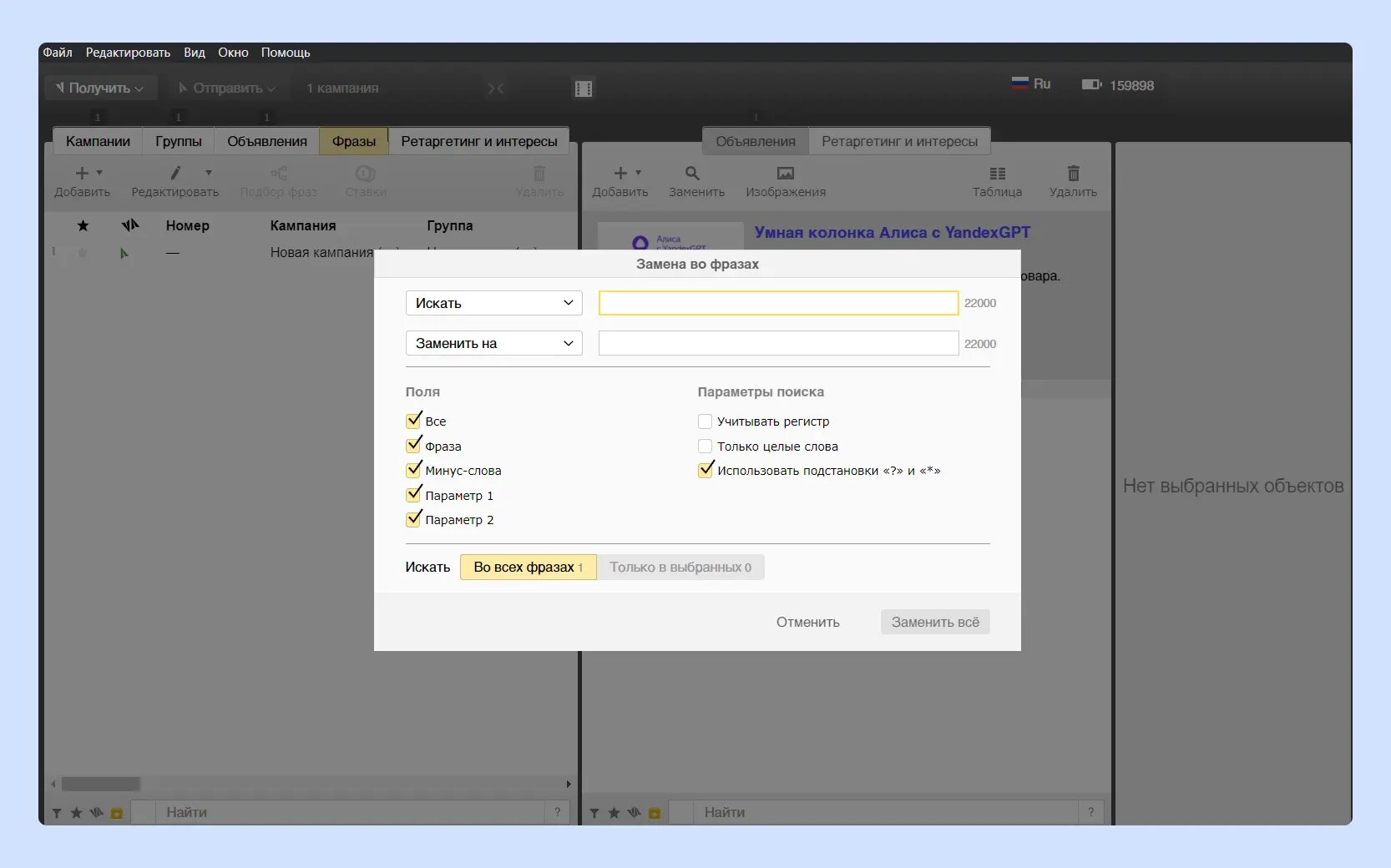This screenshot has height=868, width=1391.
Task: Click the columns layout icon in top toolbar
Action: coord(584,88)
